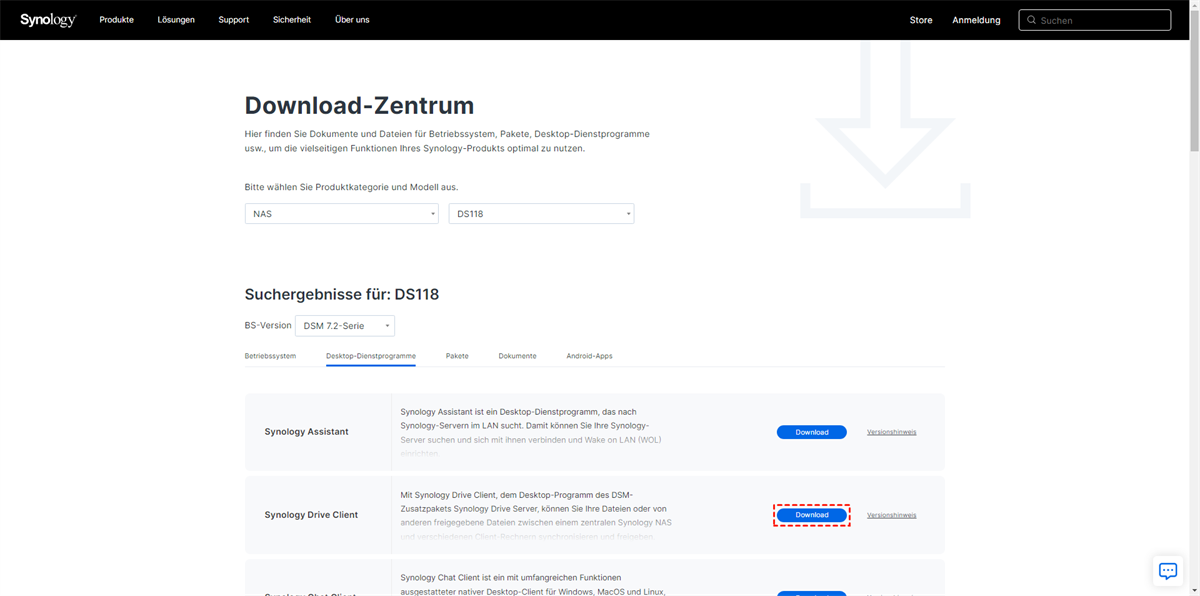Download Synology Assistant

pyautogui.click(x=811, y=432)
